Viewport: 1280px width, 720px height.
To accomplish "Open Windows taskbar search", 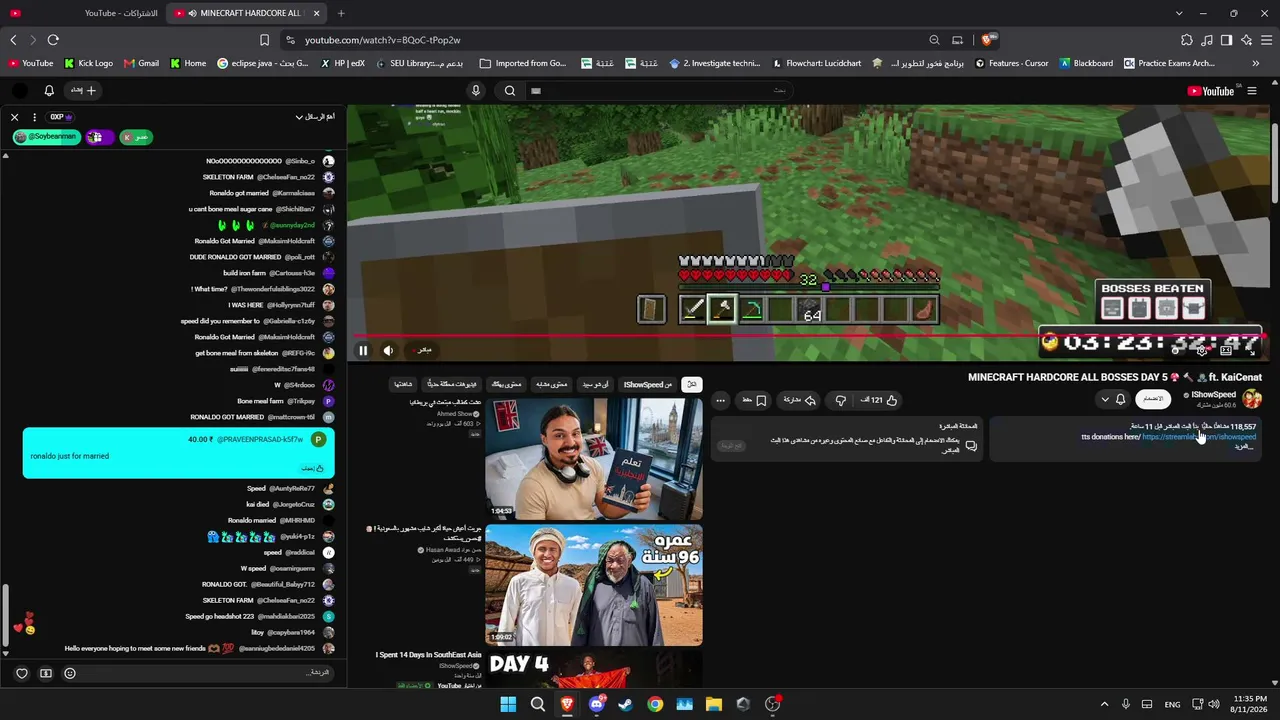I will coord(537,704).
